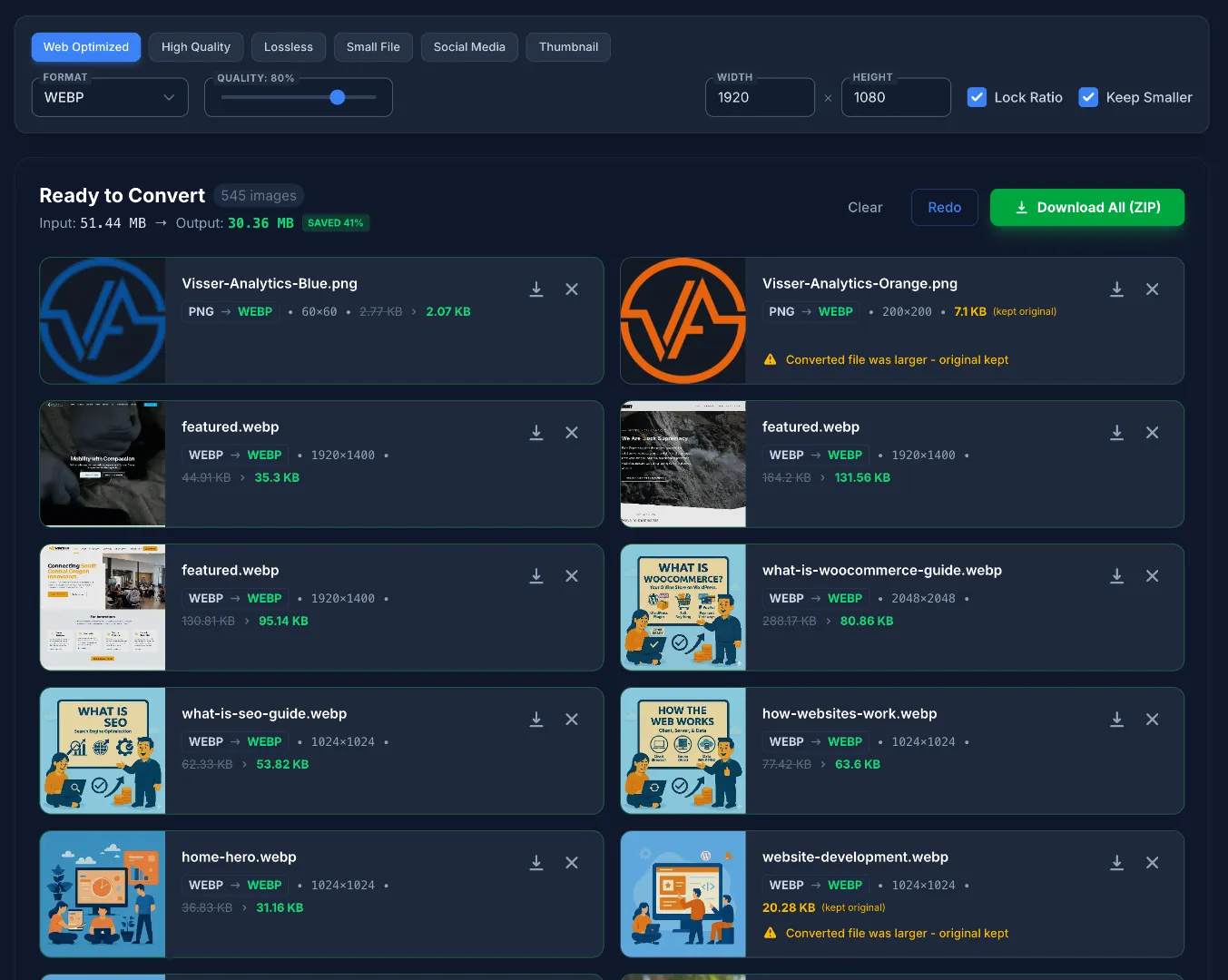Select the High Quality preset tab
This screenshot has width=1228, height=980.
pos(196,47)
